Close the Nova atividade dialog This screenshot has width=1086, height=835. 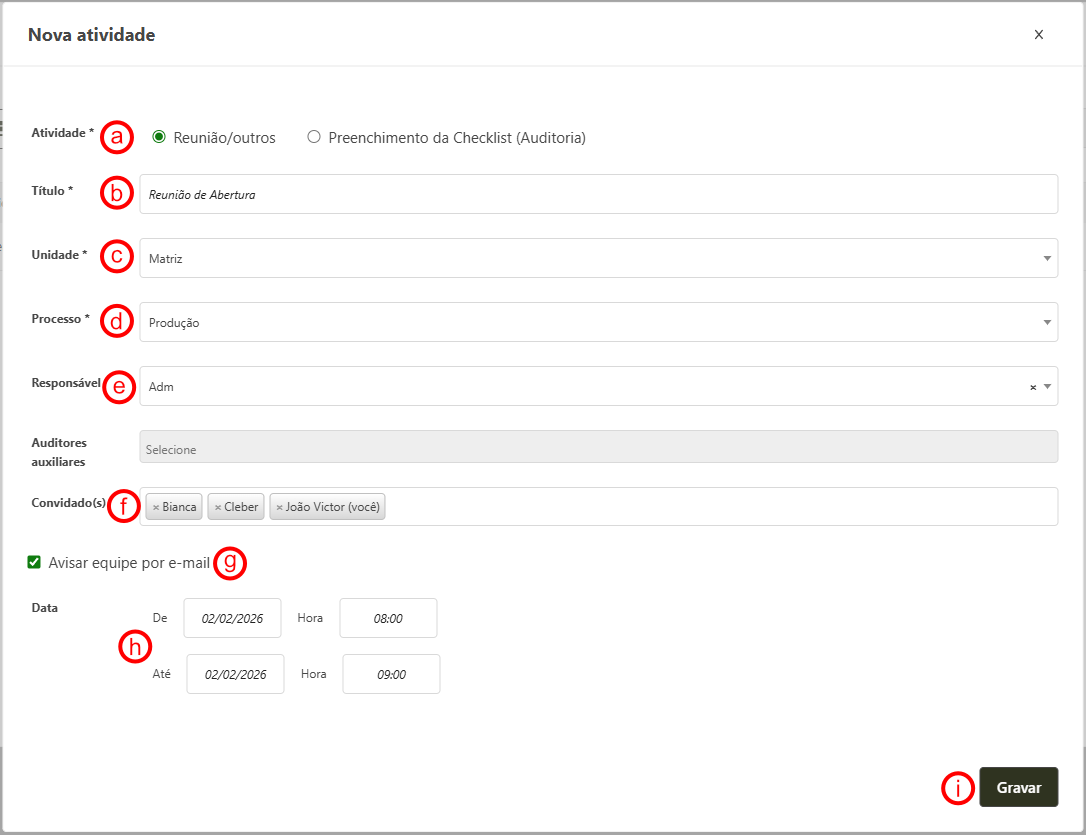pyautogui.click(x=1038, y=35)
